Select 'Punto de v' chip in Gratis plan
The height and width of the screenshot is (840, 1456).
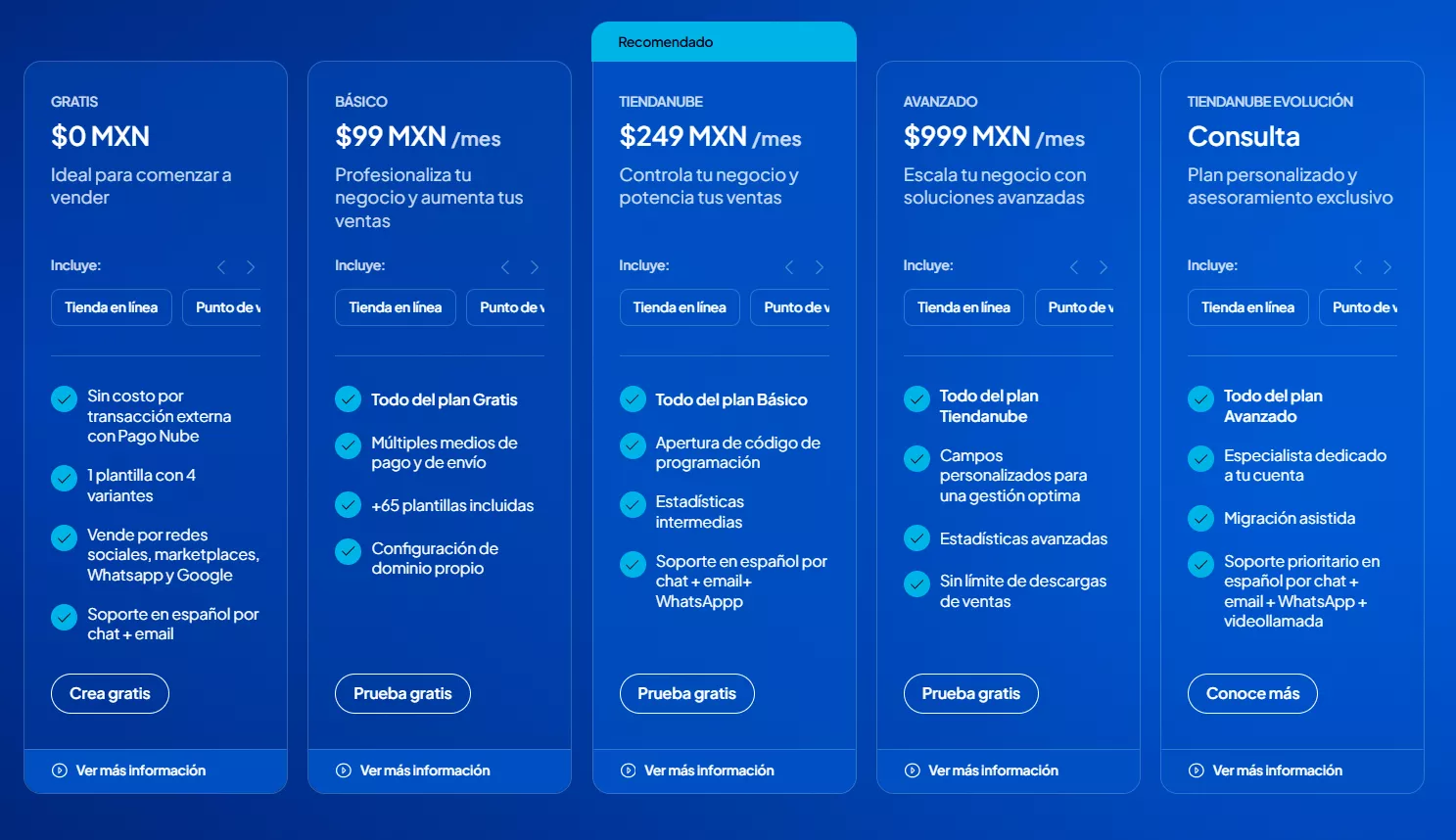click(222, 307)
